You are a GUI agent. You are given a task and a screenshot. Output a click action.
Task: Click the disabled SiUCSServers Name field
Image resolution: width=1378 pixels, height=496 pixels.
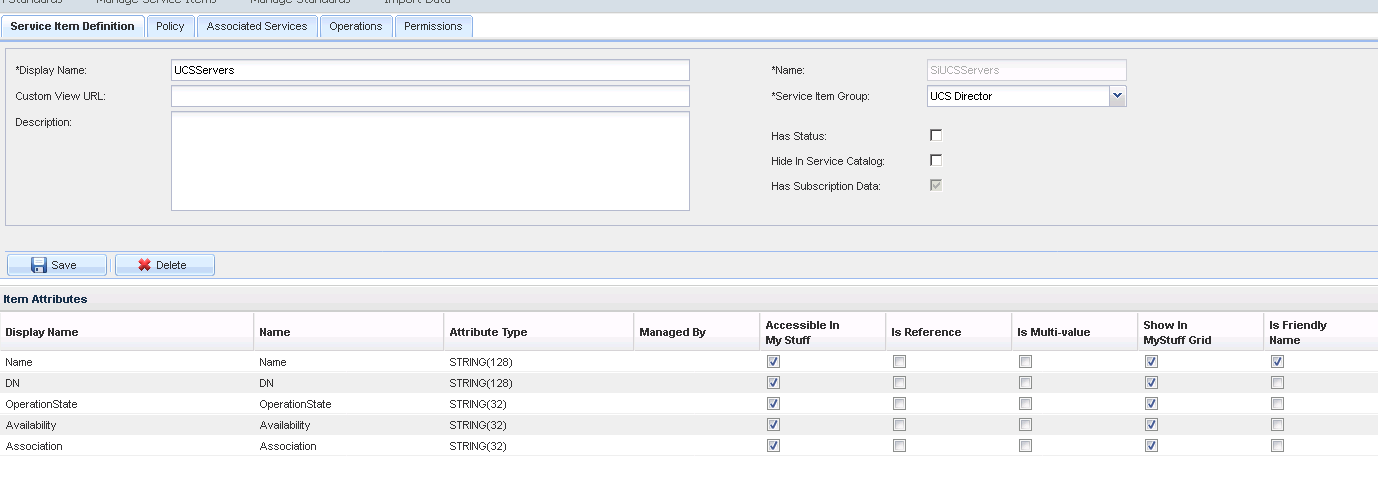[x=1027, y=70]
